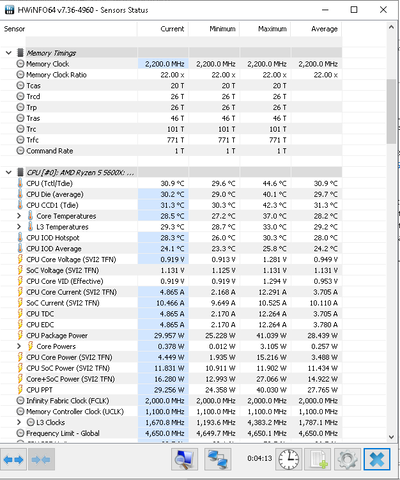
Task: Click the CPU Die (average) thermometer icon
Action: click(x=20, y=194)
